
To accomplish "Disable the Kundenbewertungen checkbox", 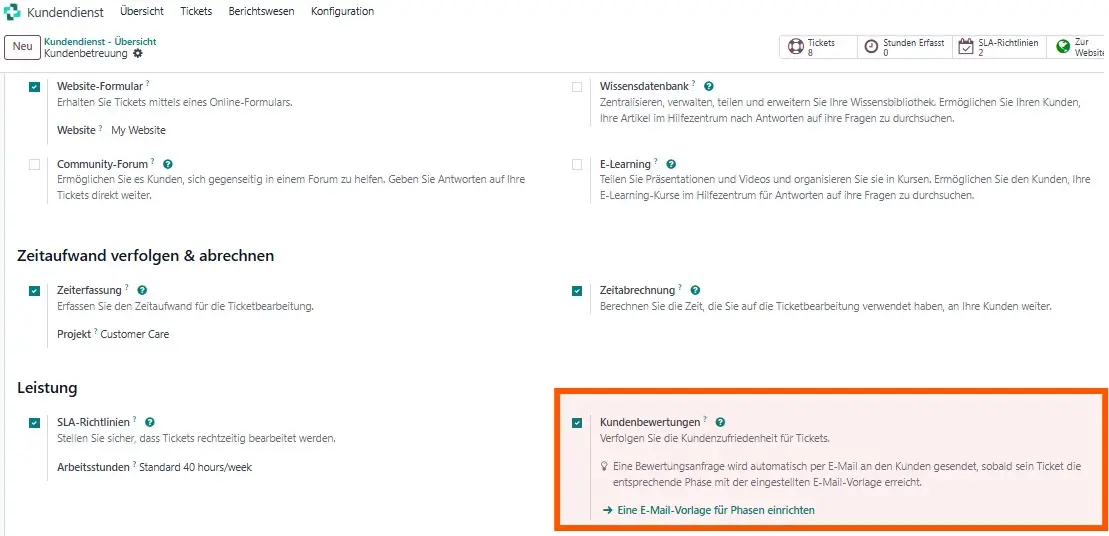I will coord(577,423).
